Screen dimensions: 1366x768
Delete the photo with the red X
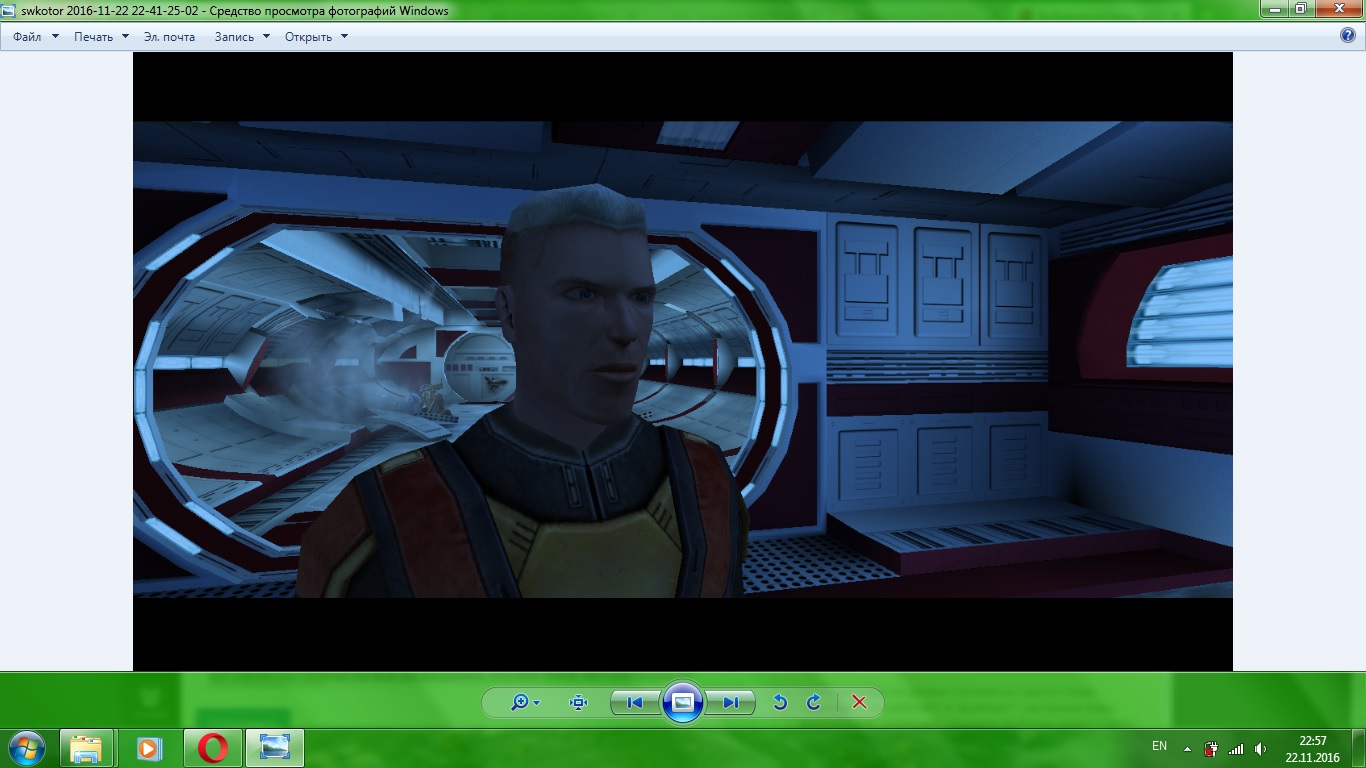coord(859,703)
